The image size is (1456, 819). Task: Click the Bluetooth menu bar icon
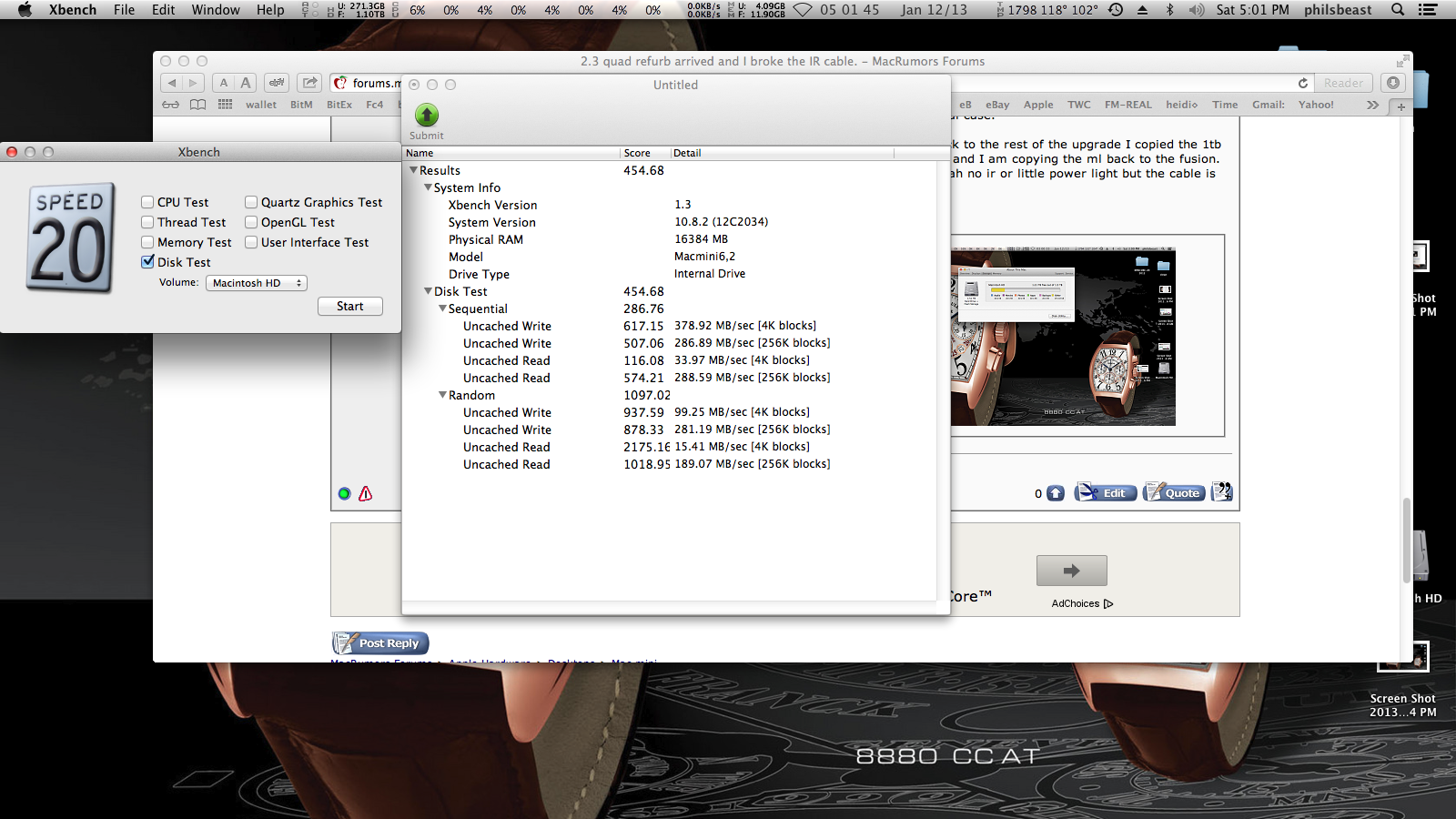tap(1169, 10)
